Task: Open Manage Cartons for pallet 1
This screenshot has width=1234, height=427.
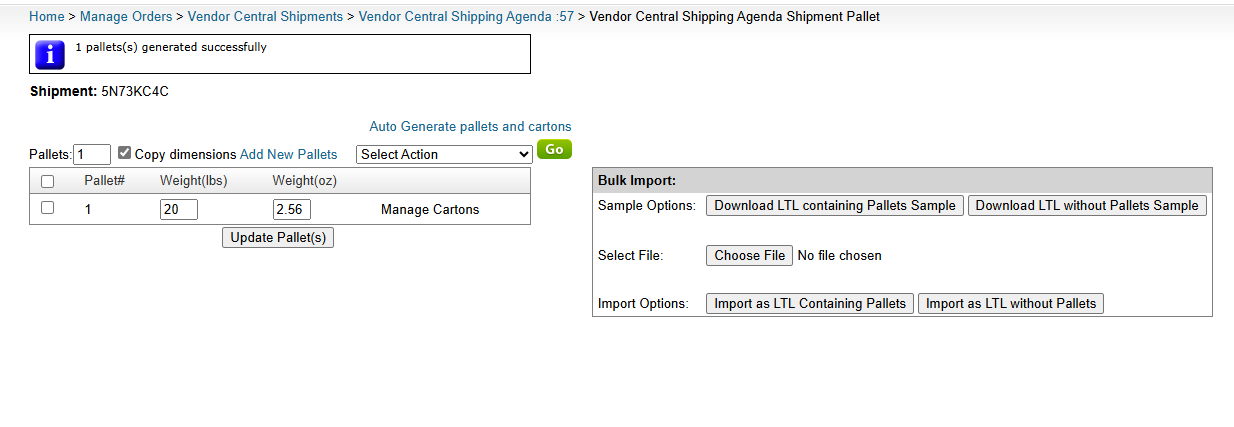Action: point(430,210)
